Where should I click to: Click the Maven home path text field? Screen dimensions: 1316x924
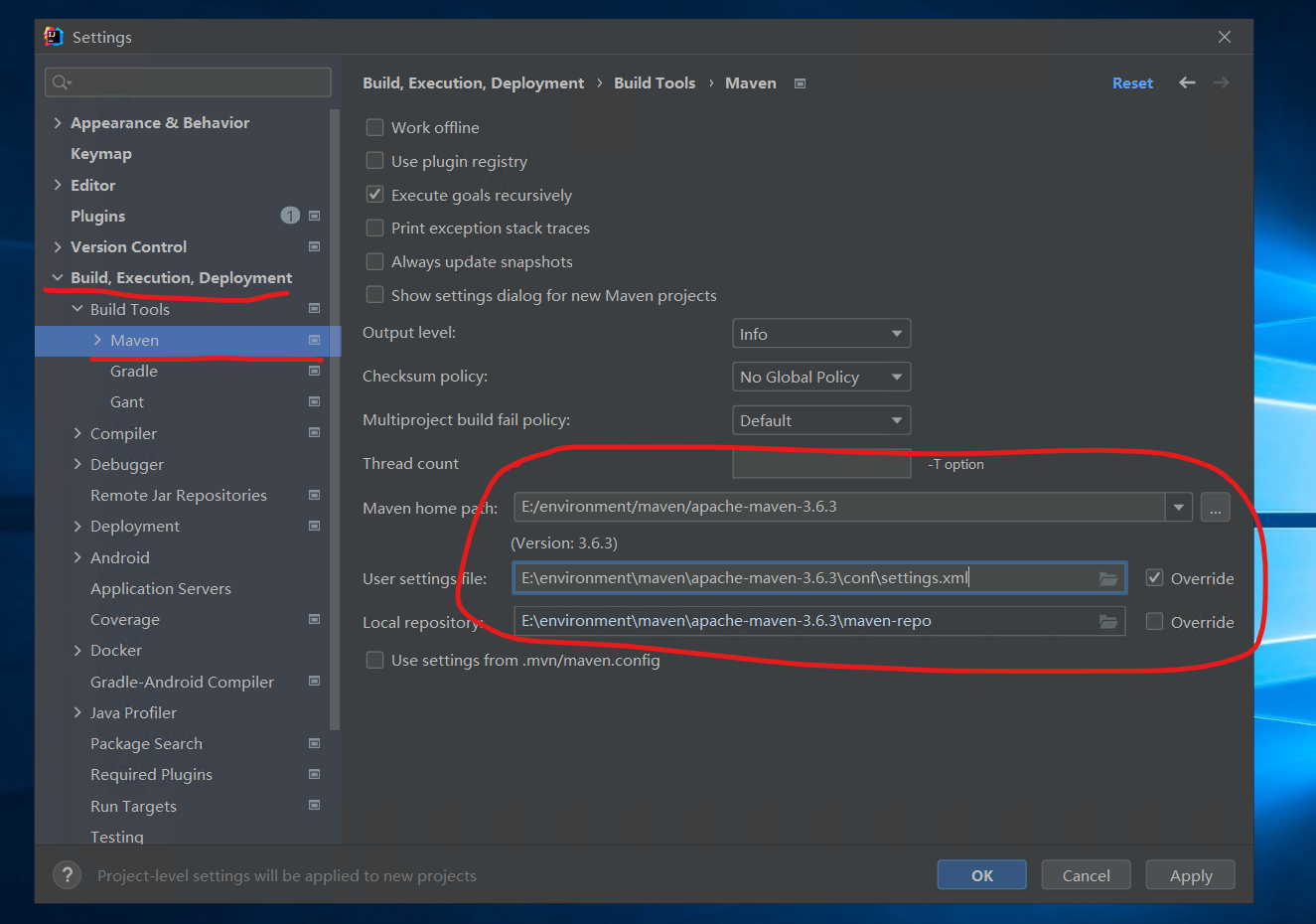(839, 507)
